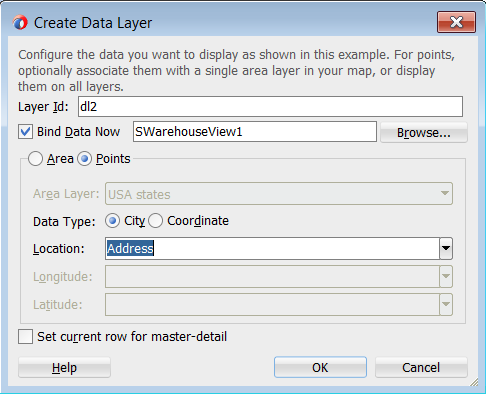The height and width of the screenshot is (394, 486).
Task: Expand the Latitude dropdown arrow
Action: (x=446, y=304)
